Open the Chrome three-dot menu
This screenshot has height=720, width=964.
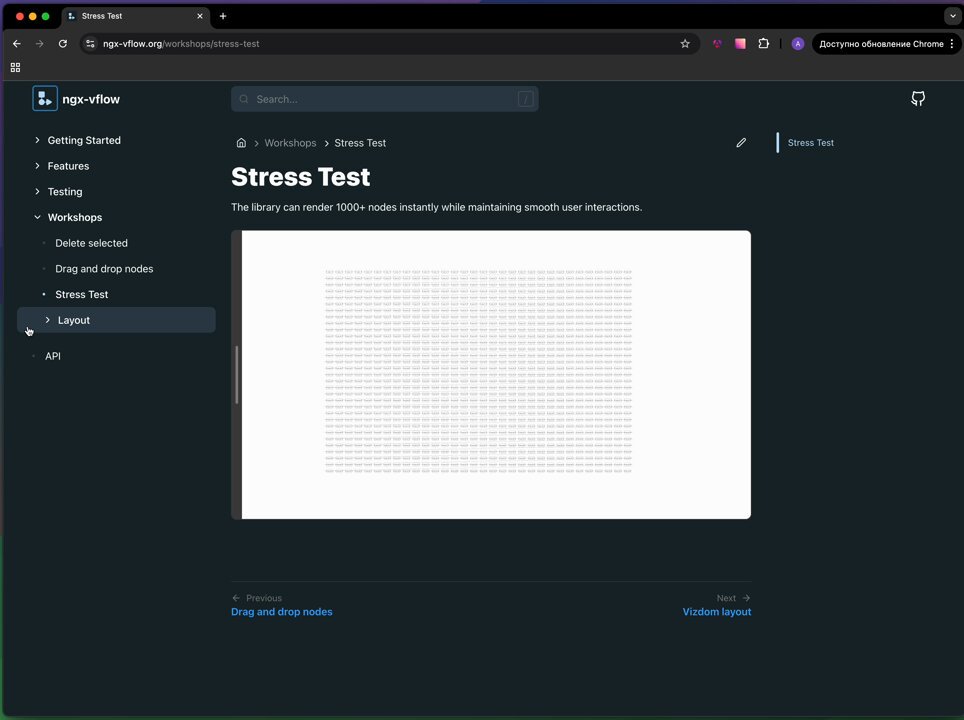(x=952, y=44)
